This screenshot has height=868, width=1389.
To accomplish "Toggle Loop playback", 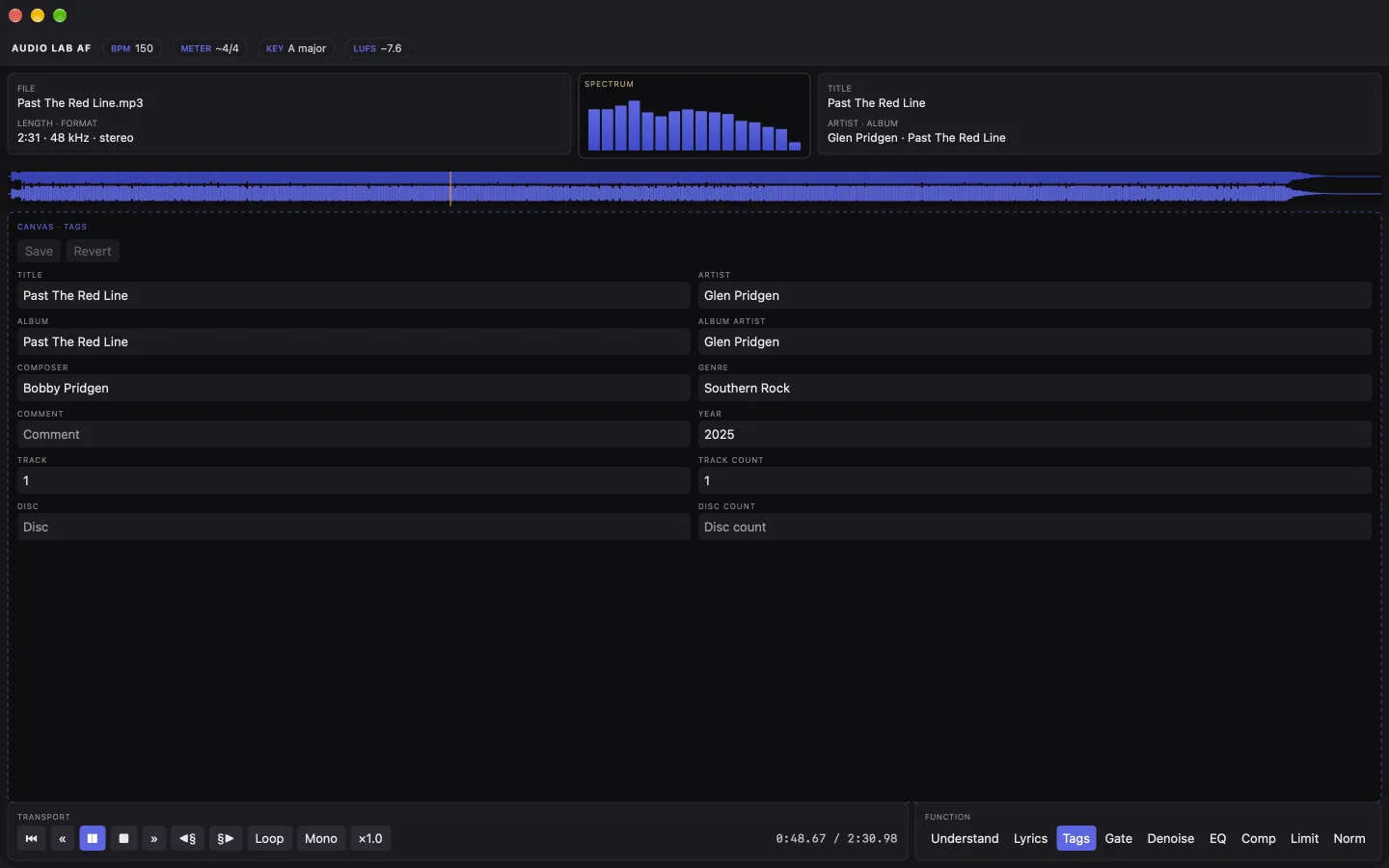I will [269, 839].
